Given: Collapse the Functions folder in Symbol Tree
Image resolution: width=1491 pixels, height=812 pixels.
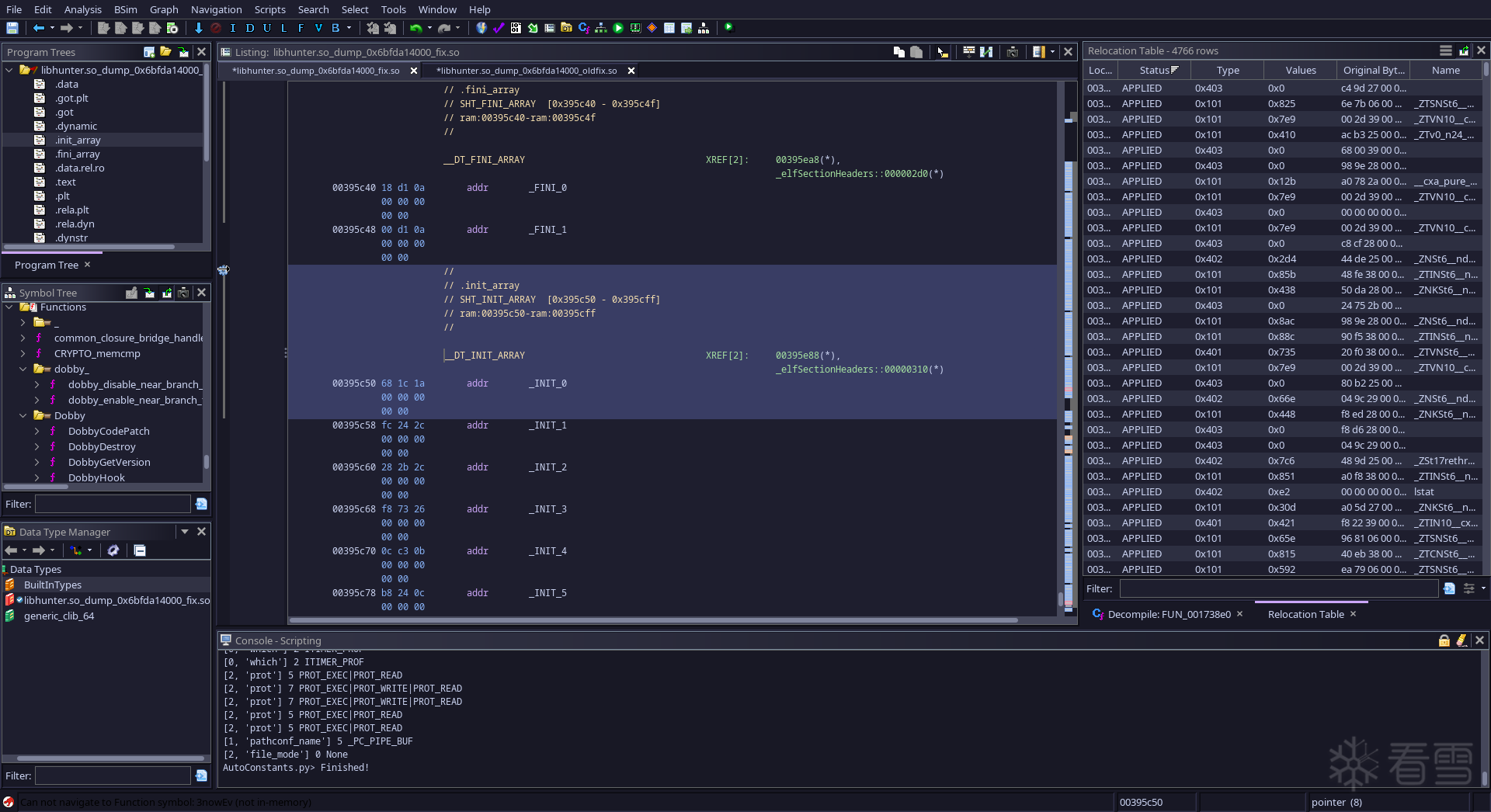Looking at the screenshot, I should coord(9,307).
